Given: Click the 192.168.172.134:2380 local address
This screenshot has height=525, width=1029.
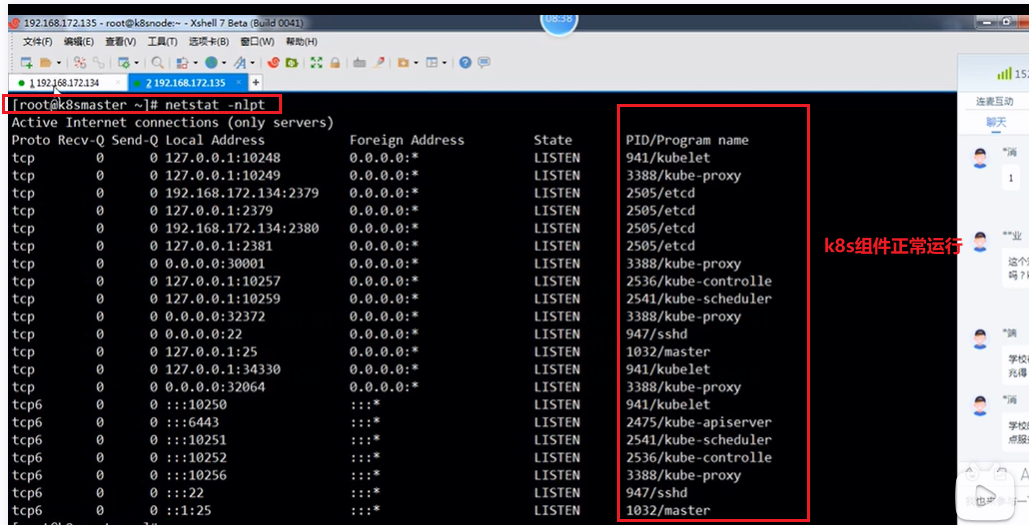Looking at the screenshot, I should (242, 228).
